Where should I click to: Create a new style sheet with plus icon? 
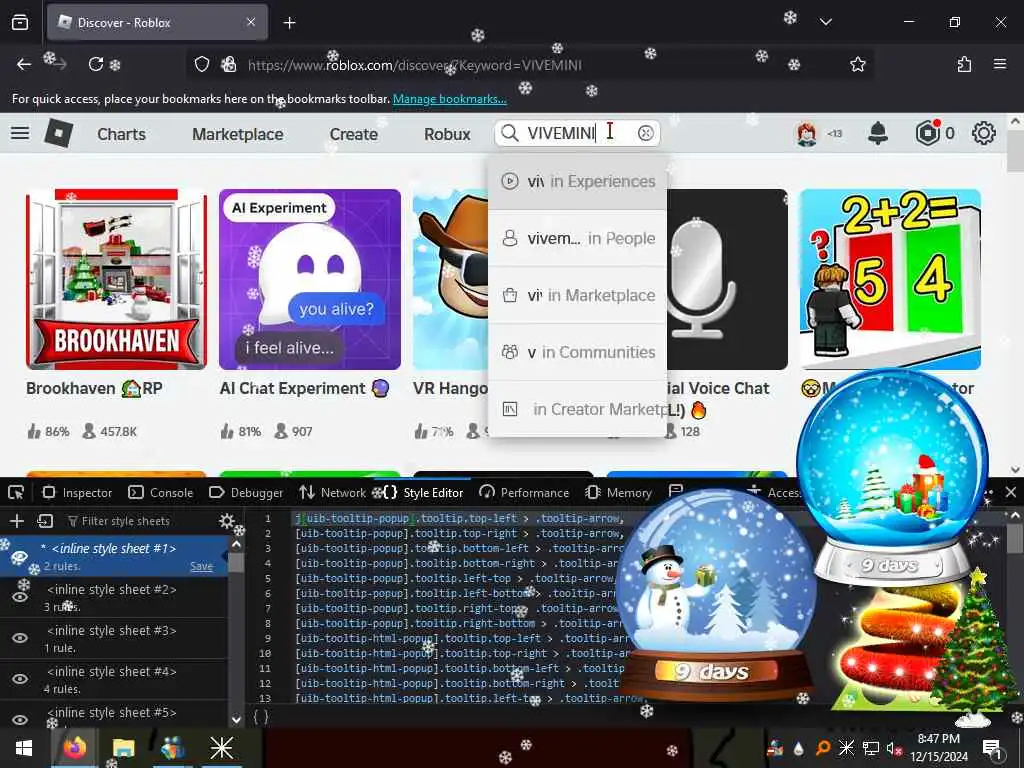pos(17,520)
